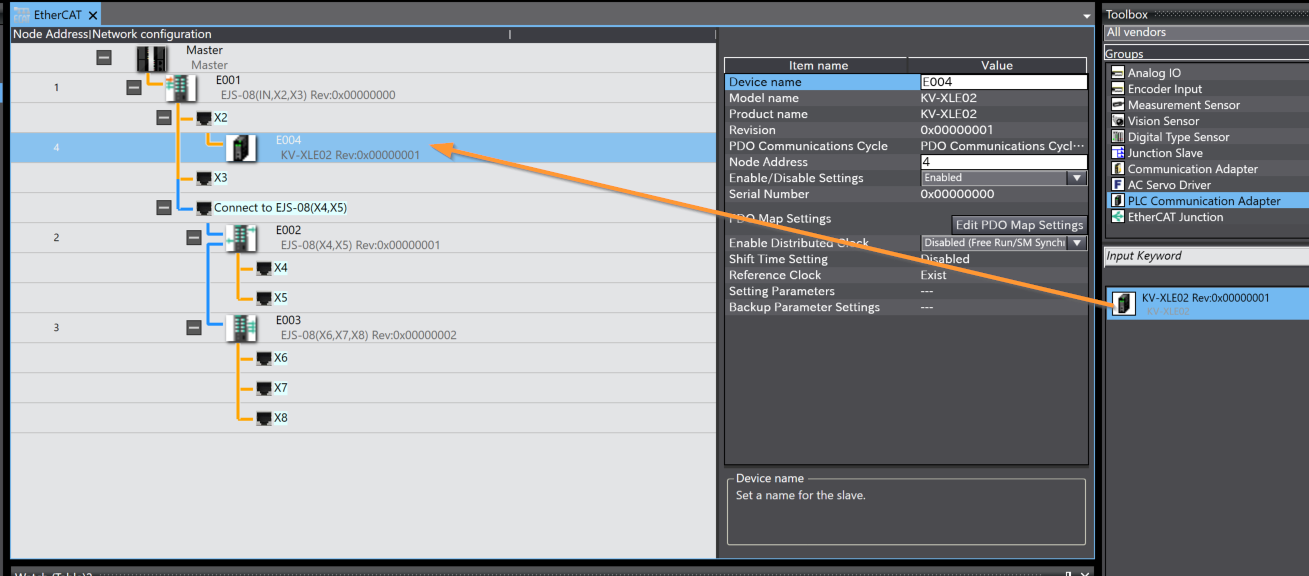Select the E001 junction slave icon
1309x576 pixels.
[x=181, y=88]
